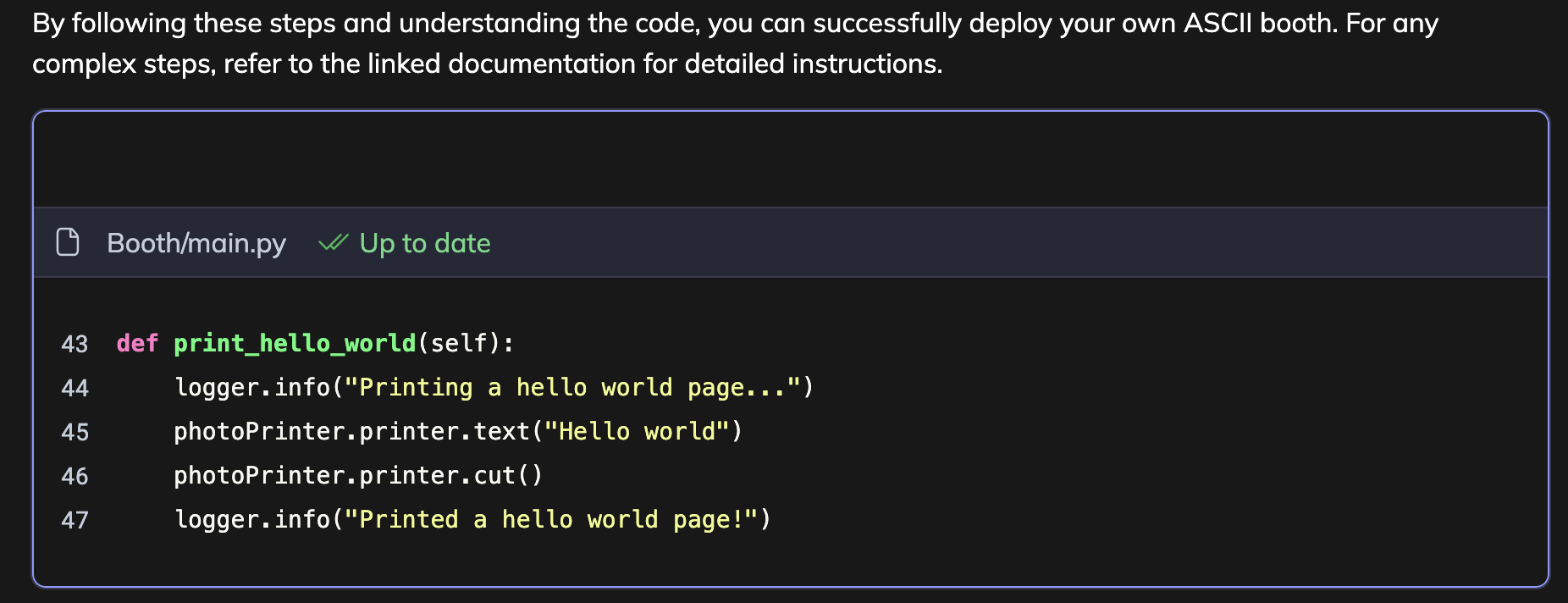Select line number 44 in the gutter

point(75,388)
